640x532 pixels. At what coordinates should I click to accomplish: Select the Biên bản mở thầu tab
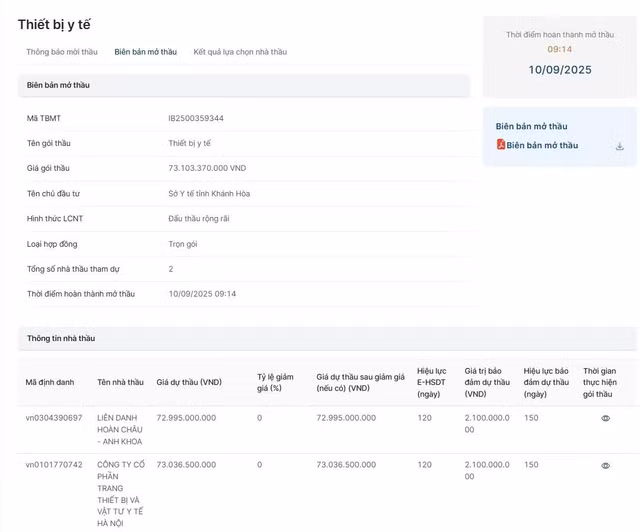point(145,51)
